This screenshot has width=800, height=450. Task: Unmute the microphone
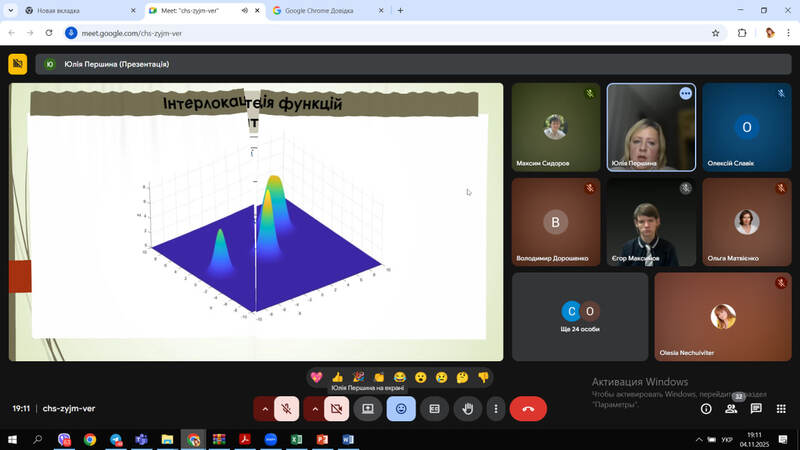click(x=287, y=408)
